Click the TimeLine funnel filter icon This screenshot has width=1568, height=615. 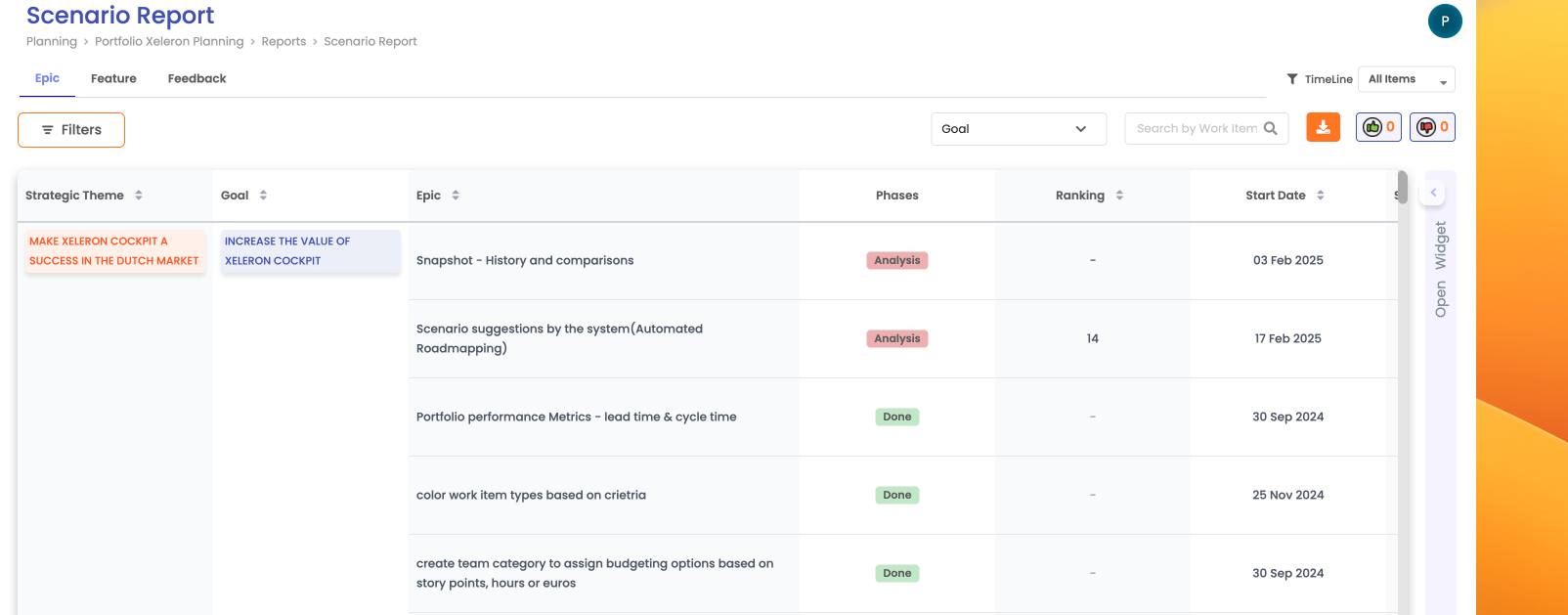(x=1292, y=79)
